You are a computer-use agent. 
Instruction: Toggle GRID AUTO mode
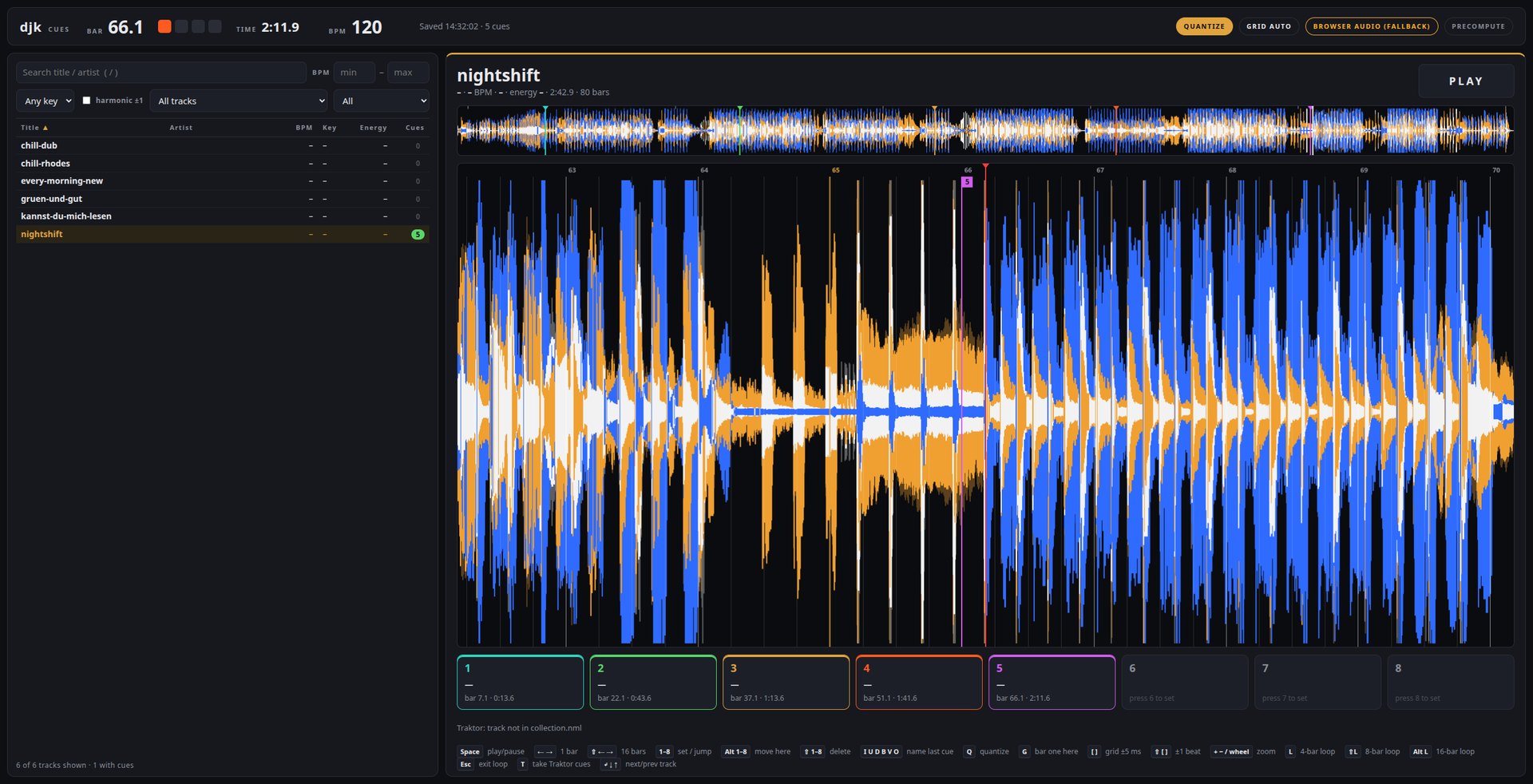(x=1269, y=26)
